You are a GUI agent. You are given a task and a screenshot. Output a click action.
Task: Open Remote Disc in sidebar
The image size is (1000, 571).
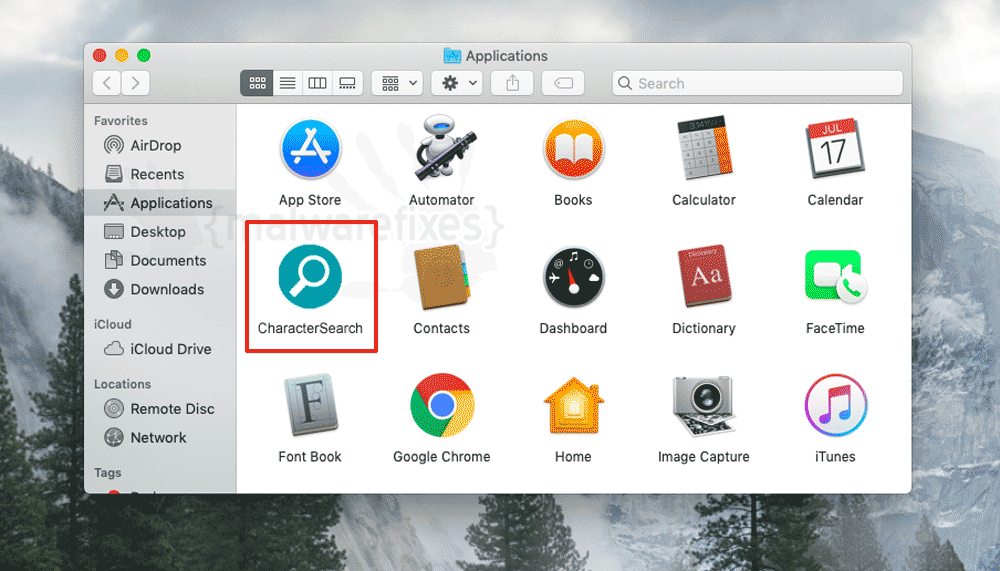160,409
